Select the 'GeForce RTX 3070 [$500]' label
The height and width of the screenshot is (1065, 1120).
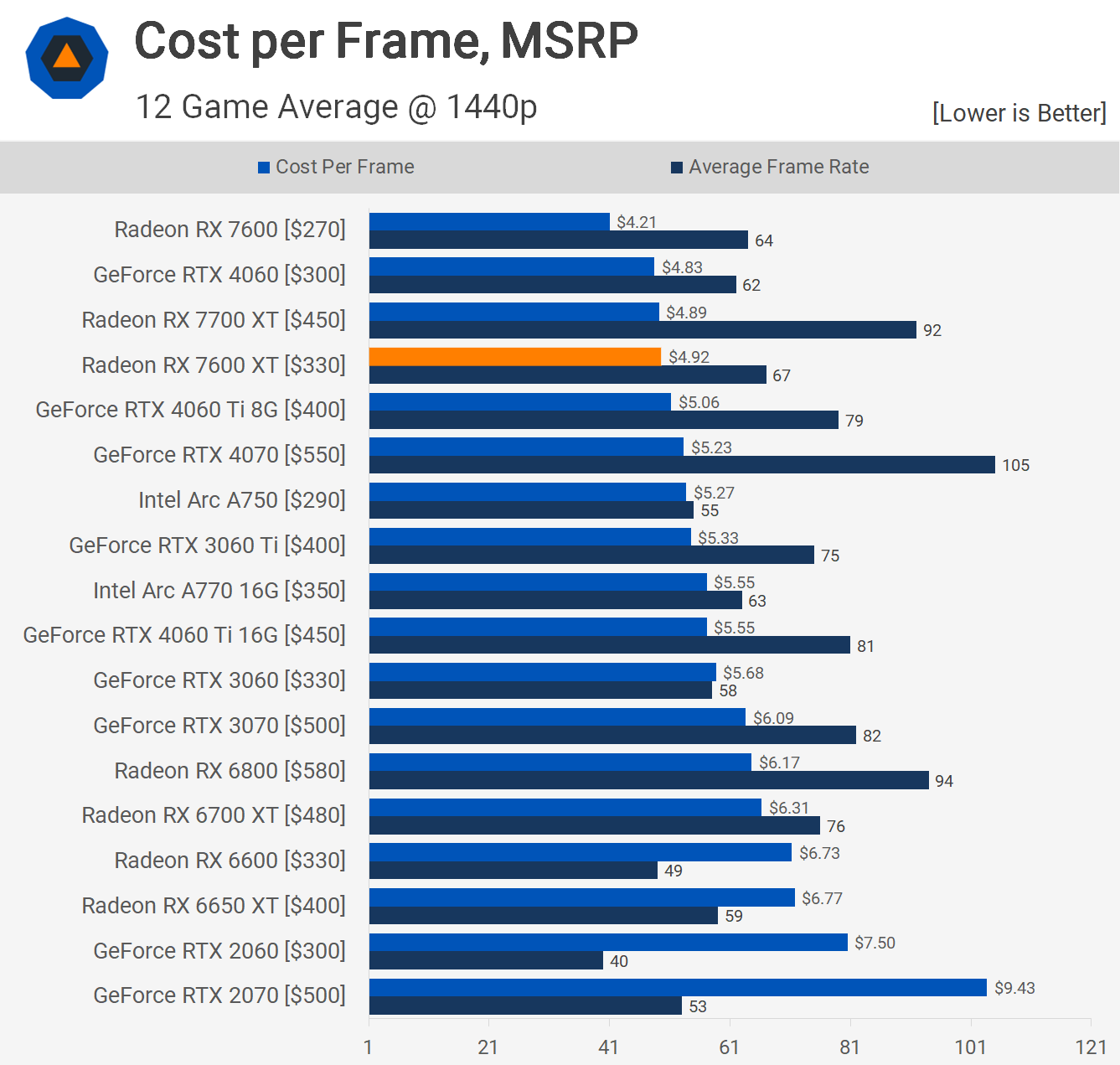point(219,726)
